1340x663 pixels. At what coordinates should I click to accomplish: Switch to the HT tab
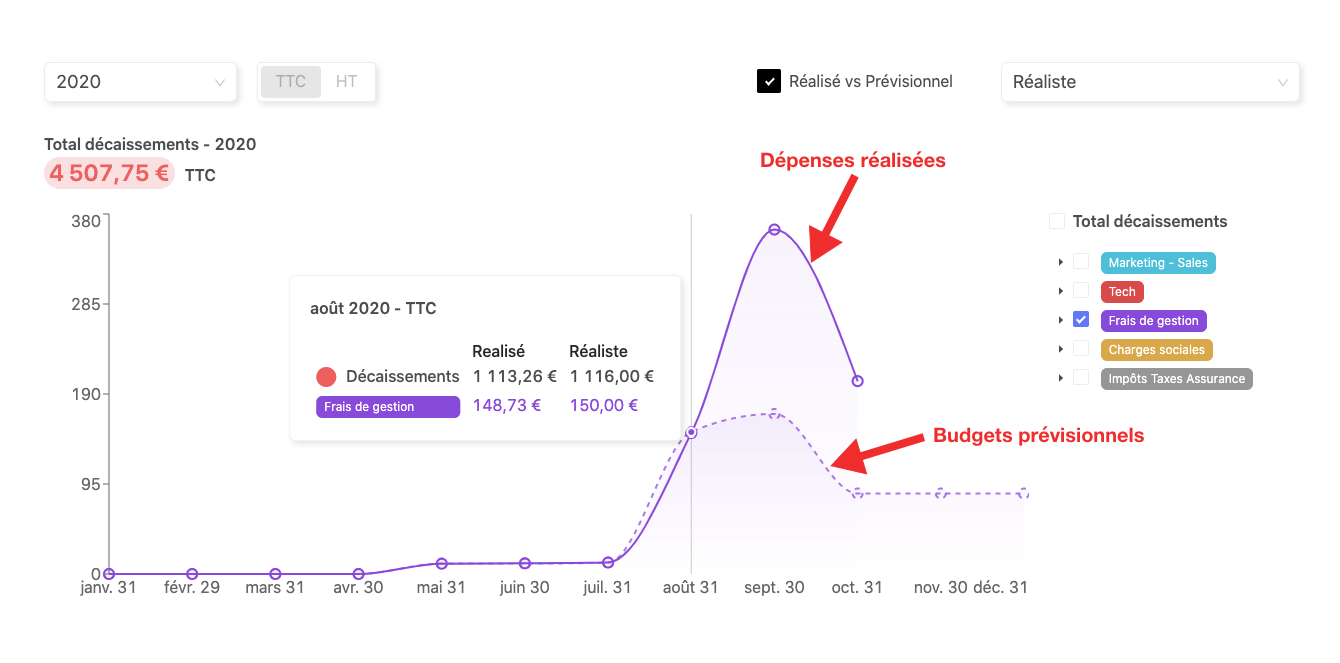pos(347,81)
